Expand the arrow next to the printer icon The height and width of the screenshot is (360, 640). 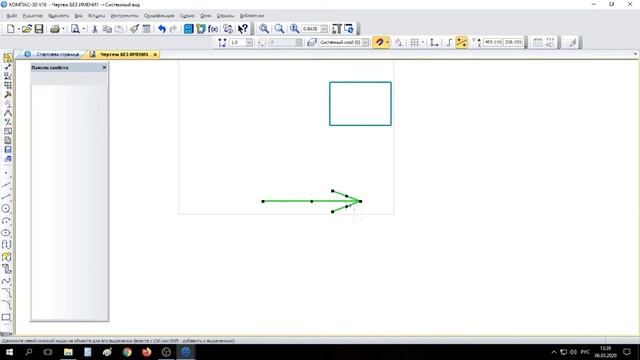63,29
